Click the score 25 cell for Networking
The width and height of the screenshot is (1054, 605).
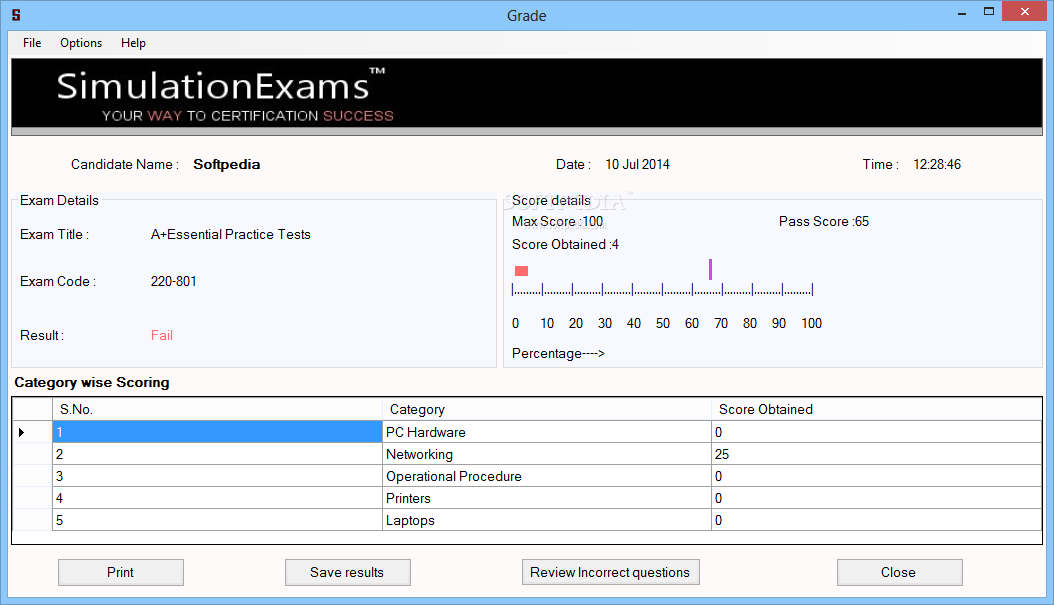click(x=877, y=454)
